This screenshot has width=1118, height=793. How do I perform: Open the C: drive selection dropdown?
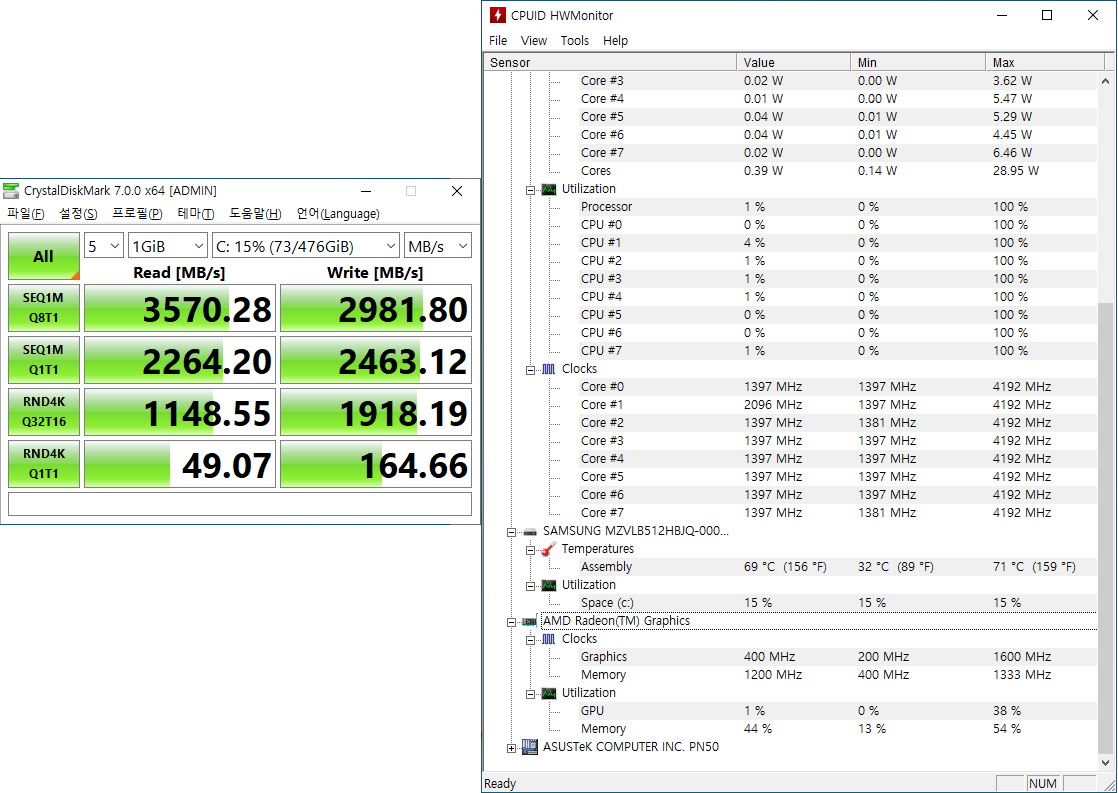click(x=306, y=246)
